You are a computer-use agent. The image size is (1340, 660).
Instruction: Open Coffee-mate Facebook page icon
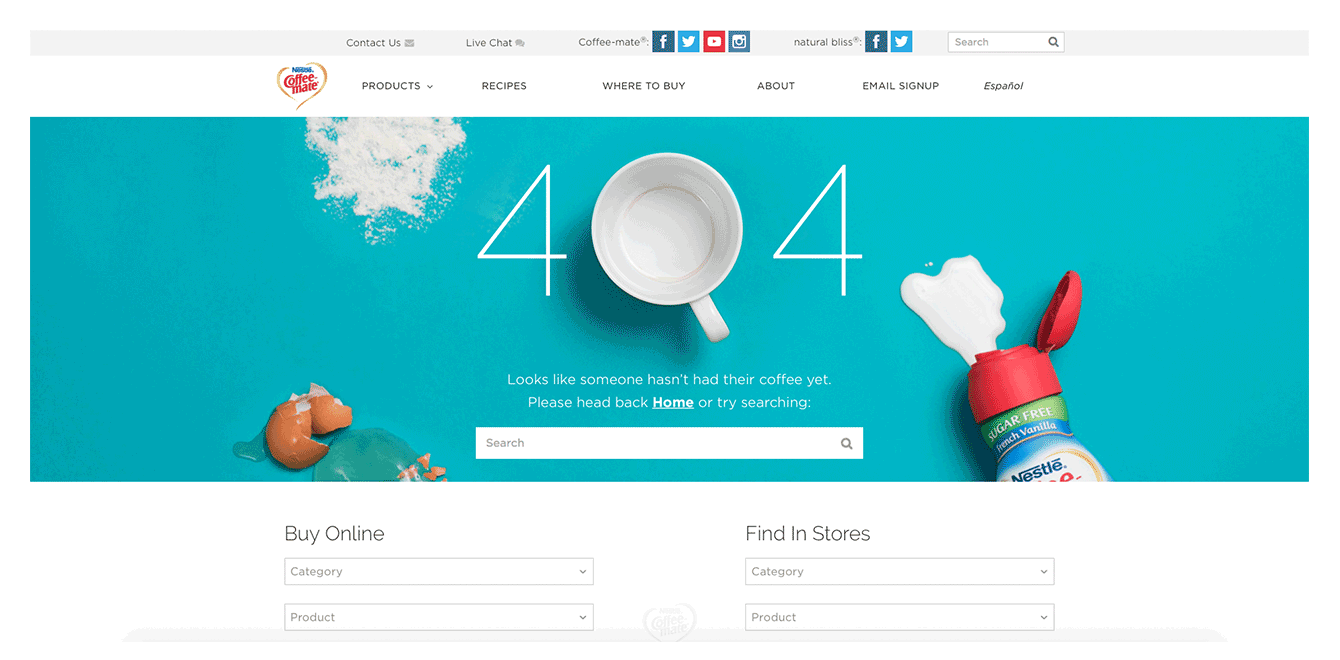pyautogui.click(x=663, y=42)
